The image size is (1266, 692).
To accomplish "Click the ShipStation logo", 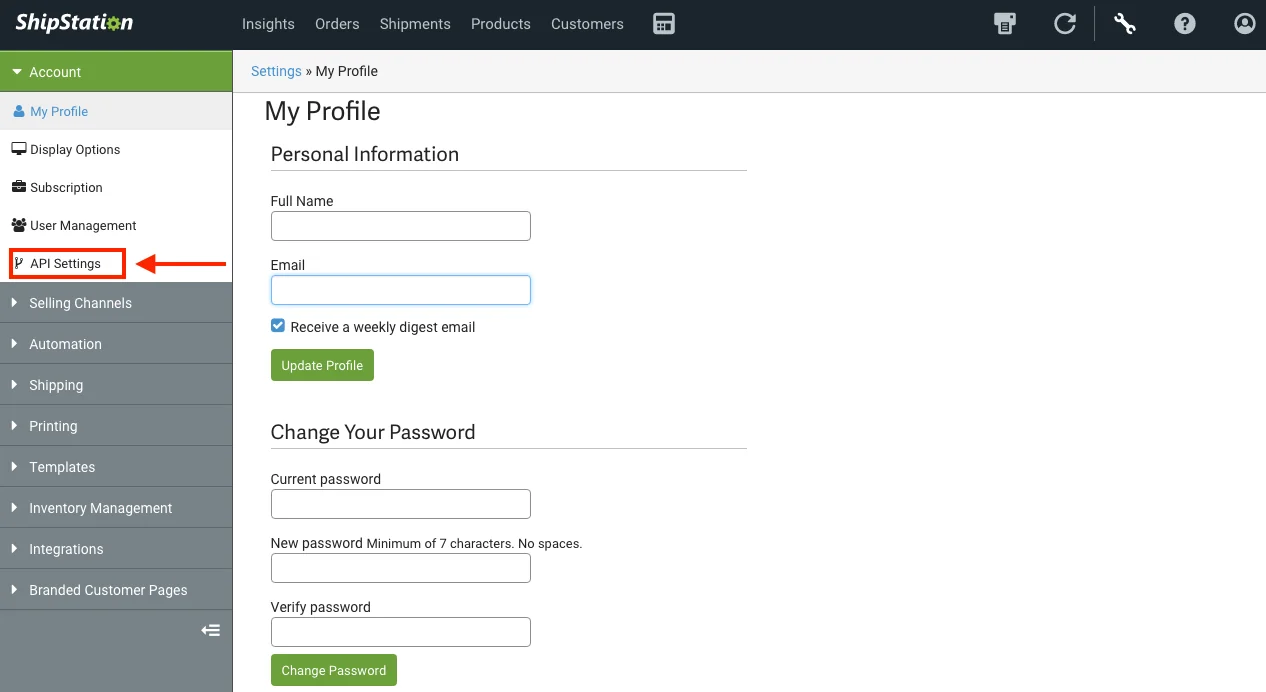I will 74,23.
